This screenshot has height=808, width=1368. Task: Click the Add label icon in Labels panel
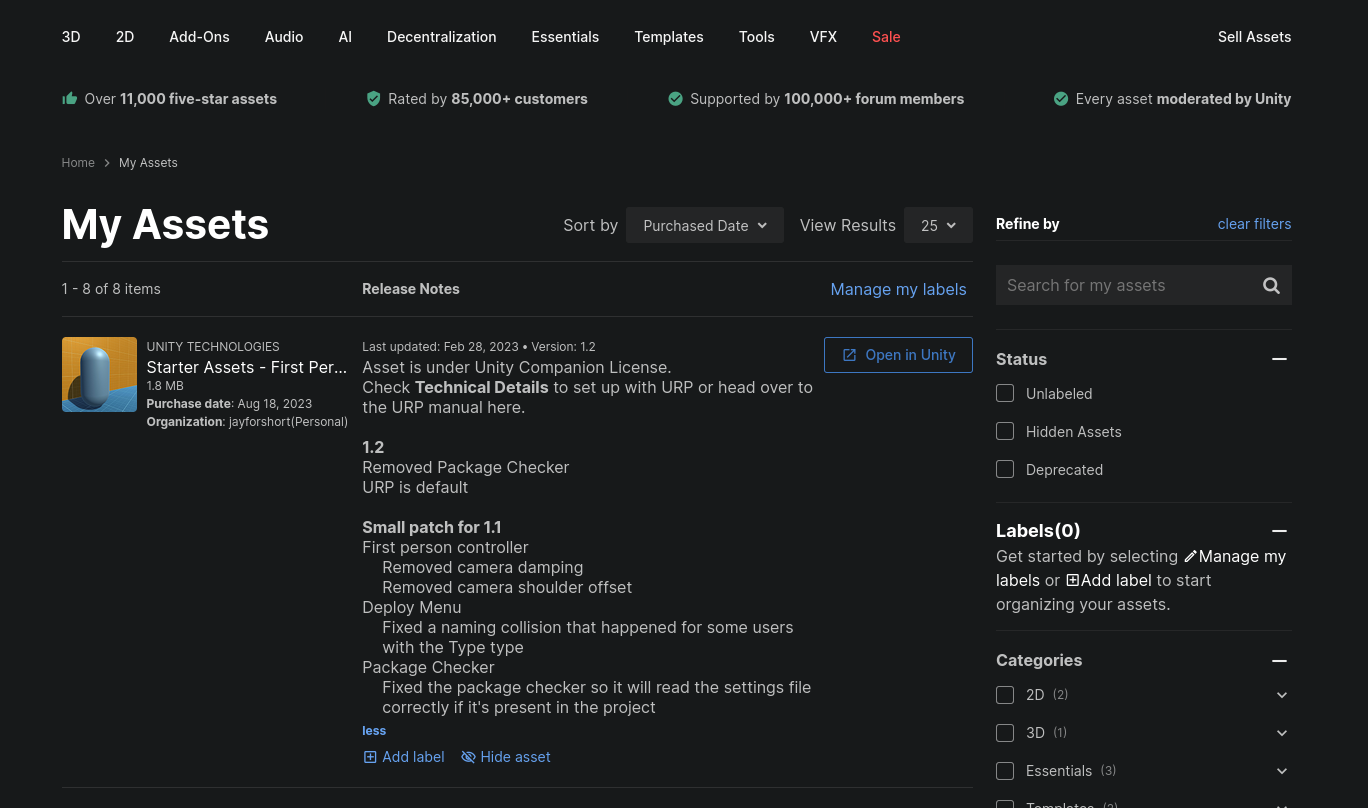(x=1072, y=581)
